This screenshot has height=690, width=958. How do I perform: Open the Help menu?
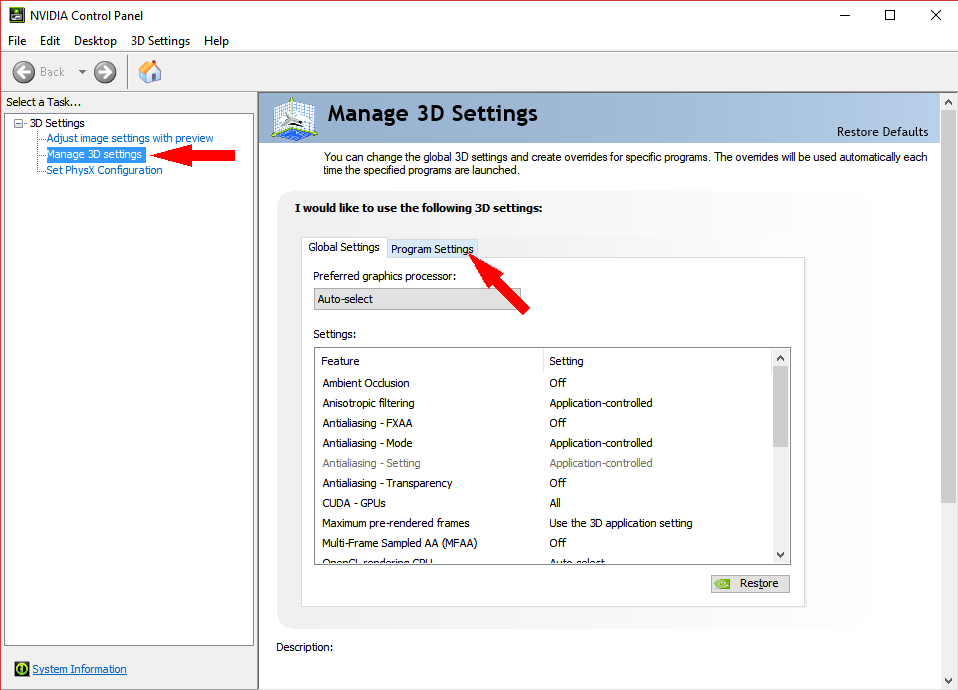(216, 41)
